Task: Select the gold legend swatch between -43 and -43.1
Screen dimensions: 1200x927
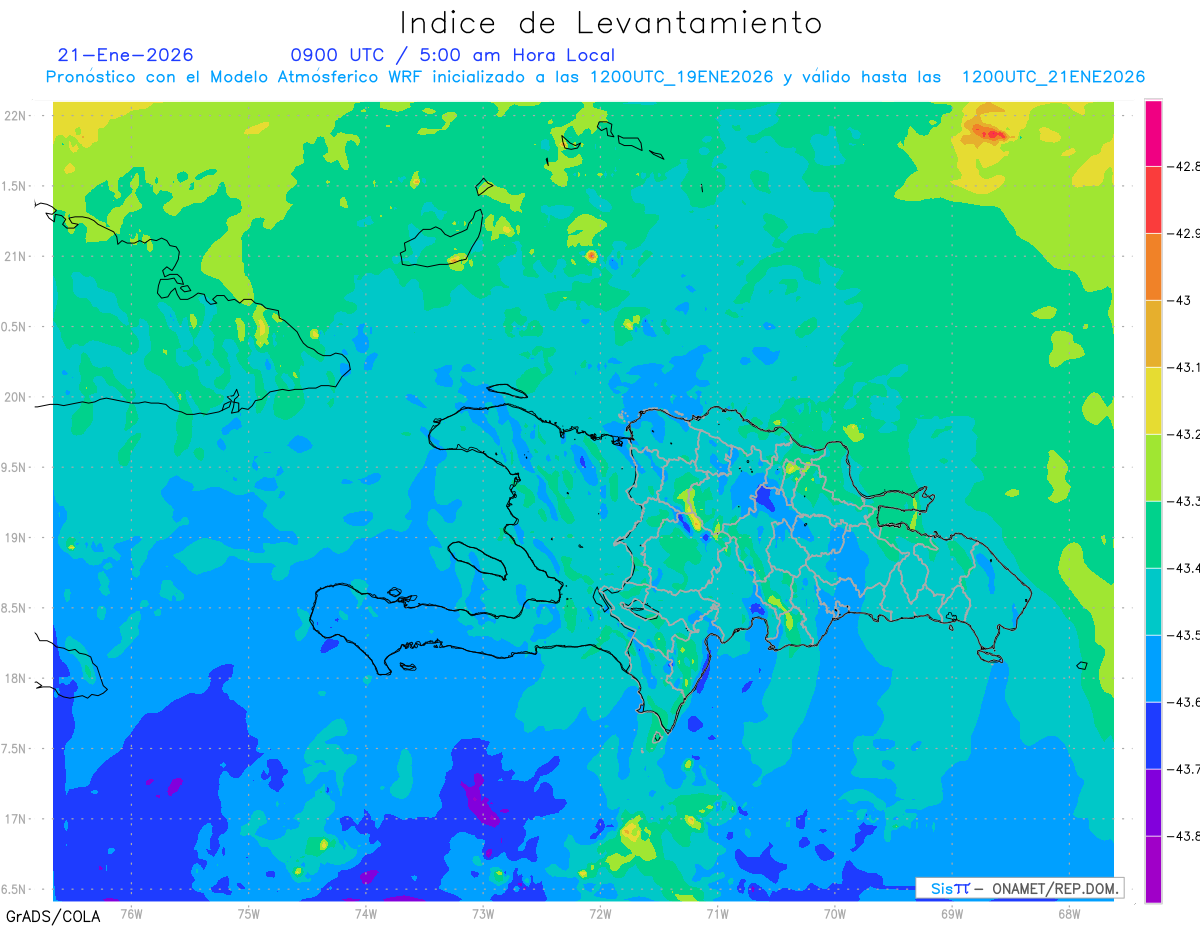Action: click(x=1153, y=333)
